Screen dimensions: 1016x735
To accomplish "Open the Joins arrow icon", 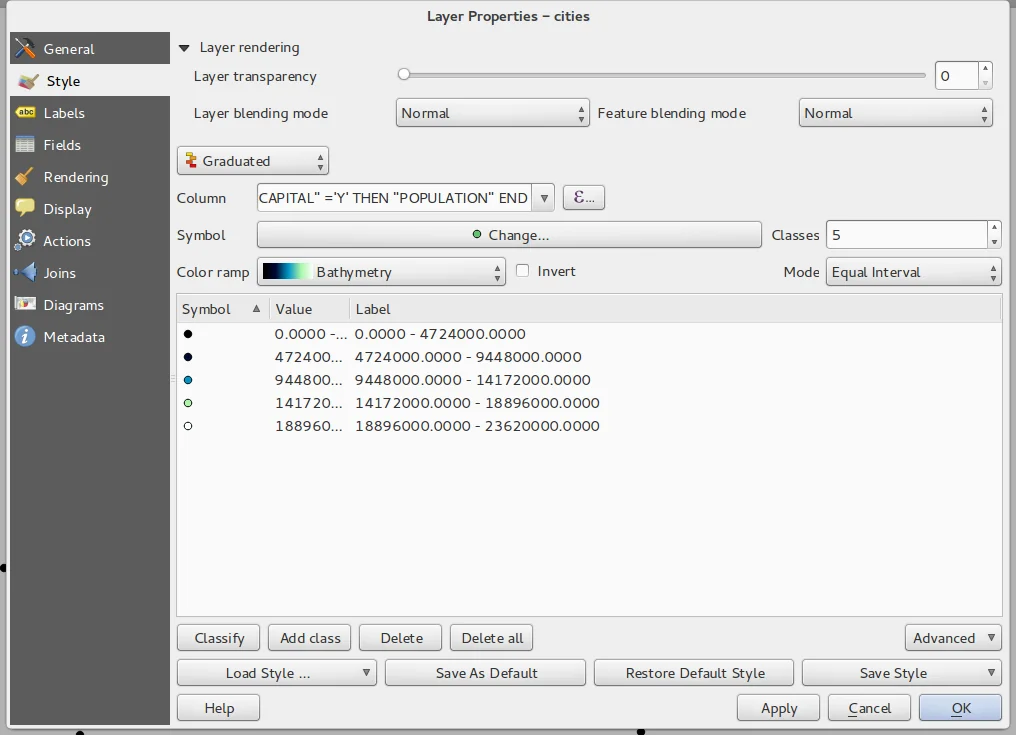I will click(26, 273).
